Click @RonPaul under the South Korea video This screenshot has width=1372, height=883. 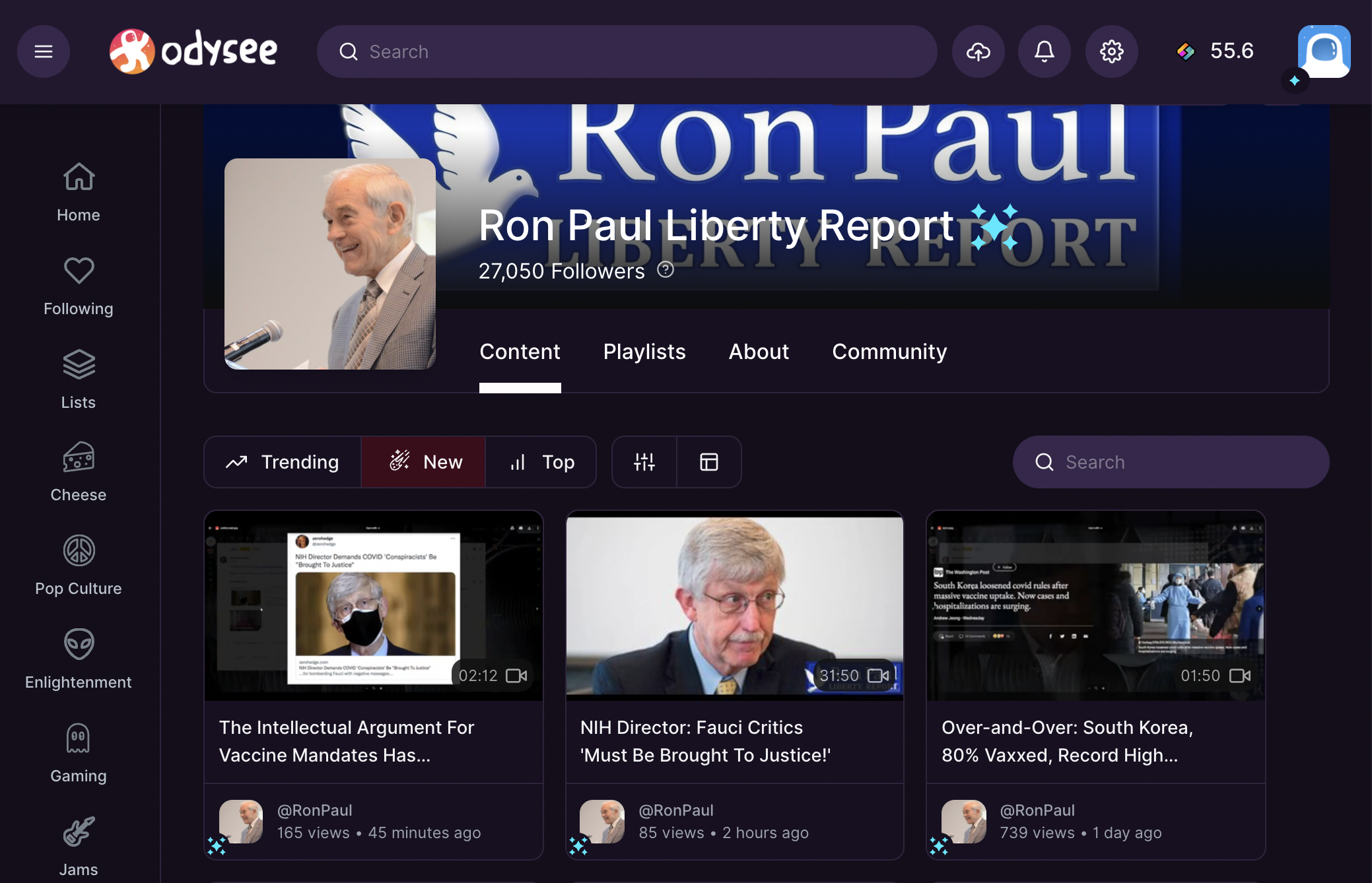tap(1037, 810)
